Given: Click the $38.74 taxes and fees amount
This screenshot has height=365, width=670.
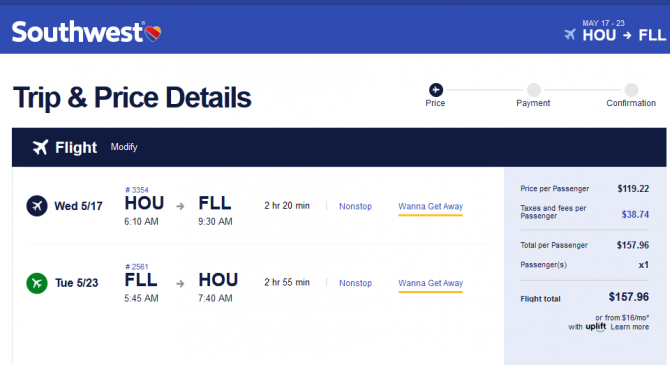Looking at the screenshot, I should pyautogui.click(x=635, y=214).
